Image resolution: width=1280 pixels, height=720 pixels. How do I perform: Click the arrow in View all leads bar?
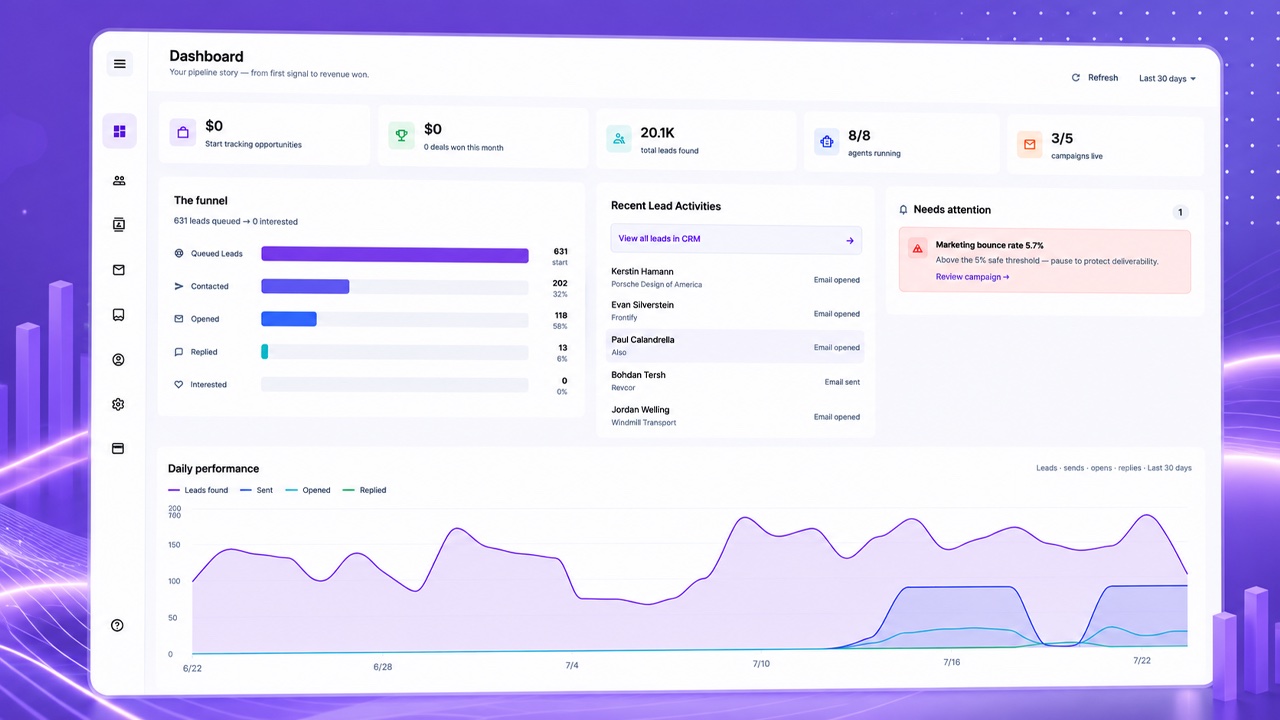[850, 240]
